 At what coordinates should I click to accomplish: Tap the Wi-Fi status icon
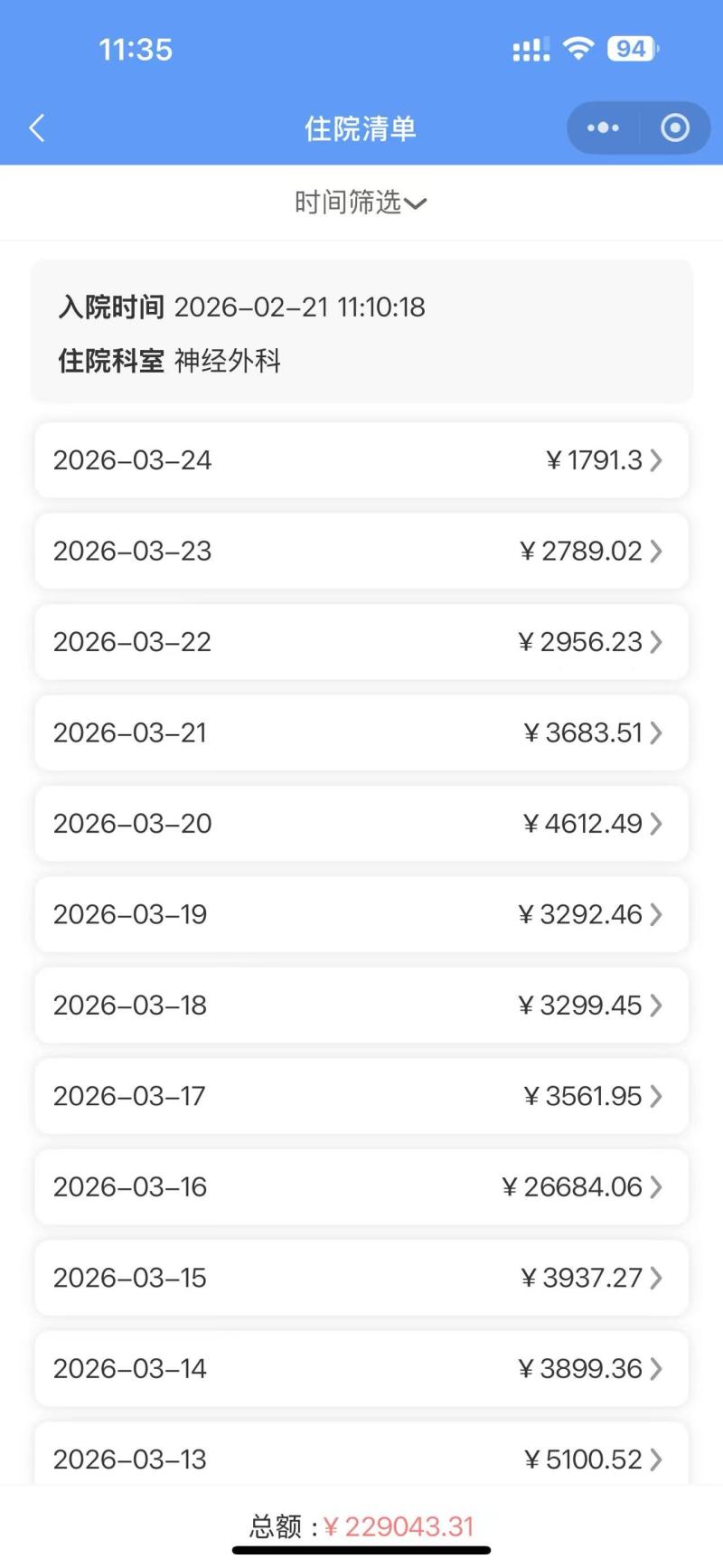pyautogui.click(x=577, y=49)
